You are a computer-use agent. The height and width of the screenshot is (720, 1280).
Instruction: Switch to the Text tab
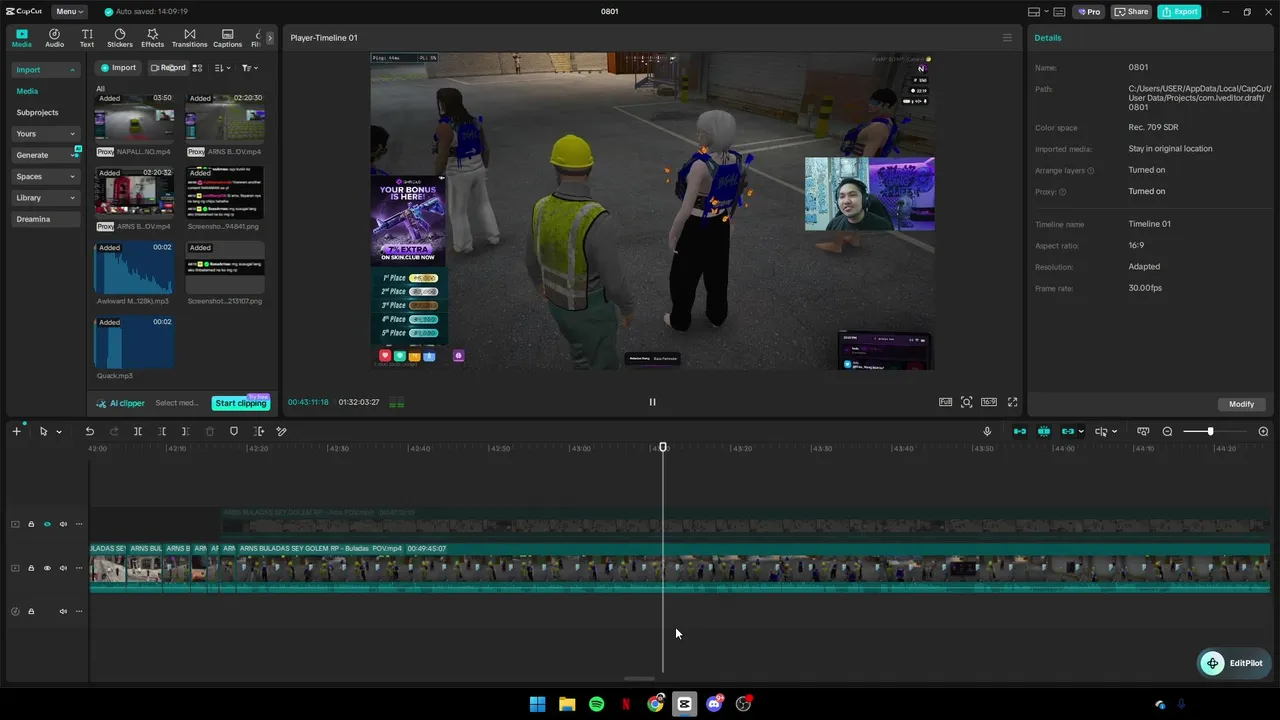pyautogui.click(x=87, y=38)
